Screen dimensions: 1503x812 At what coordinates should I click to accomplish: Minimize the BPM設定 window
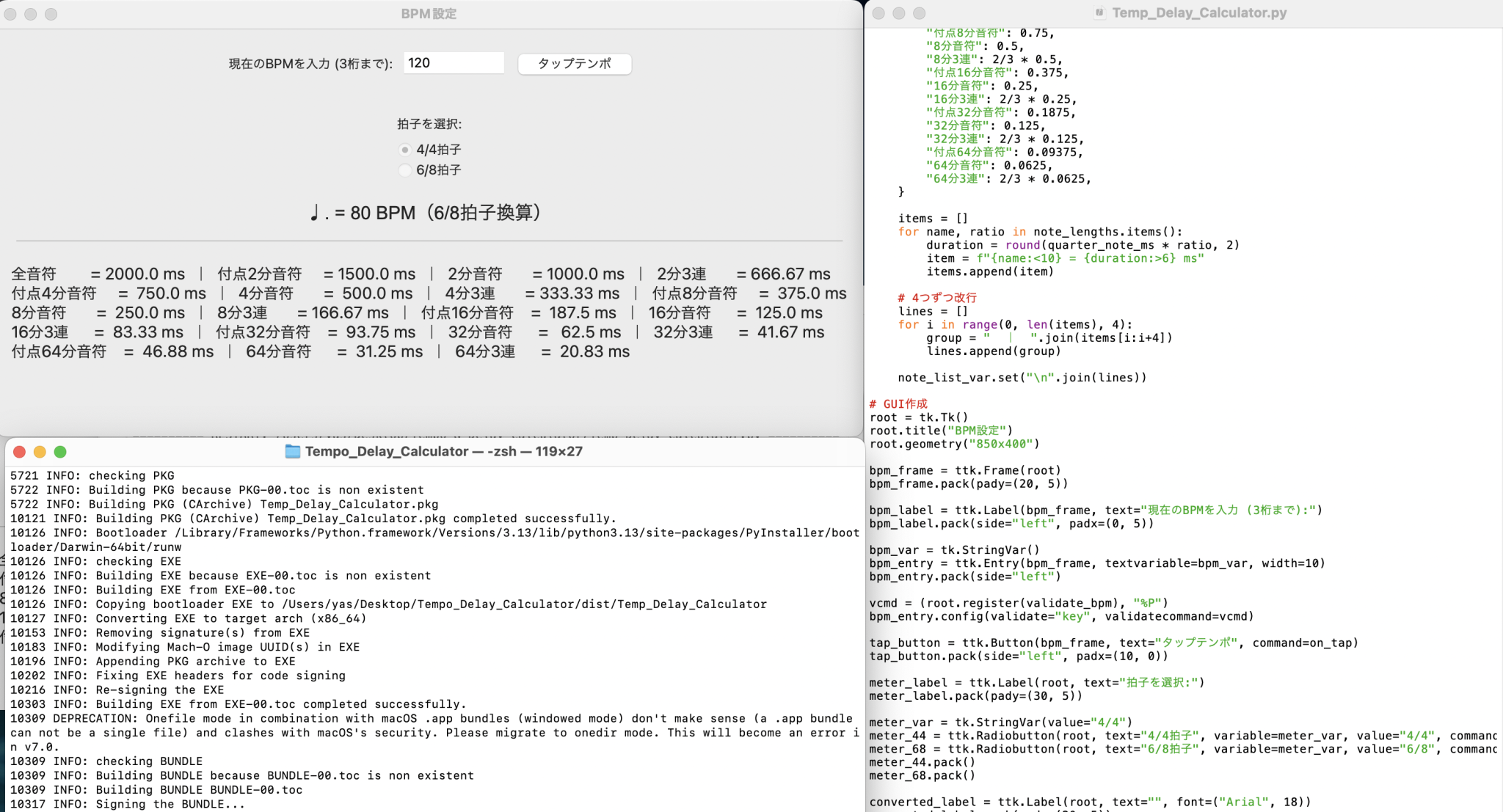31,14
